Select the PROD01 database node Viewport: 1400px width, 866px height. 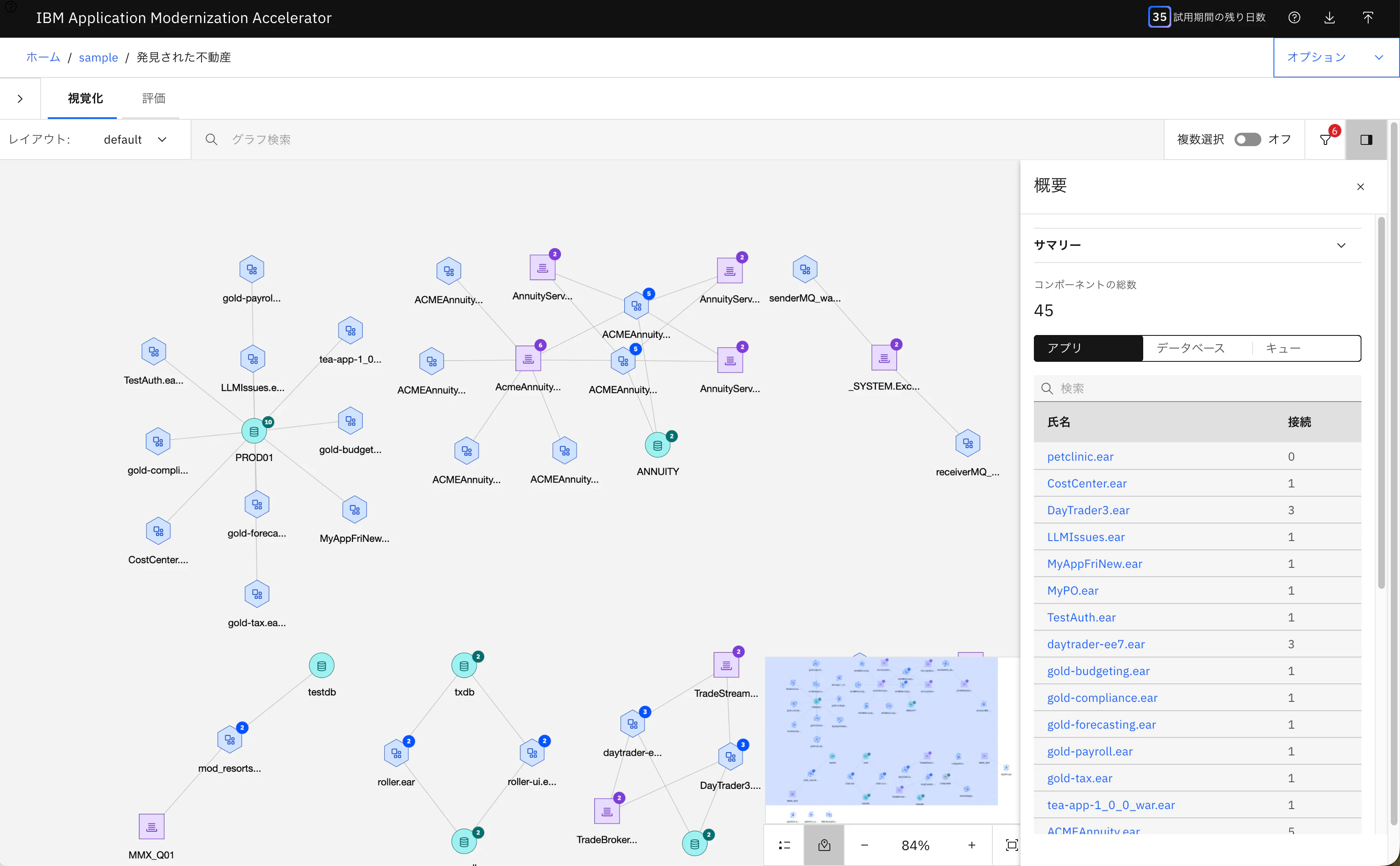(254, 431)
